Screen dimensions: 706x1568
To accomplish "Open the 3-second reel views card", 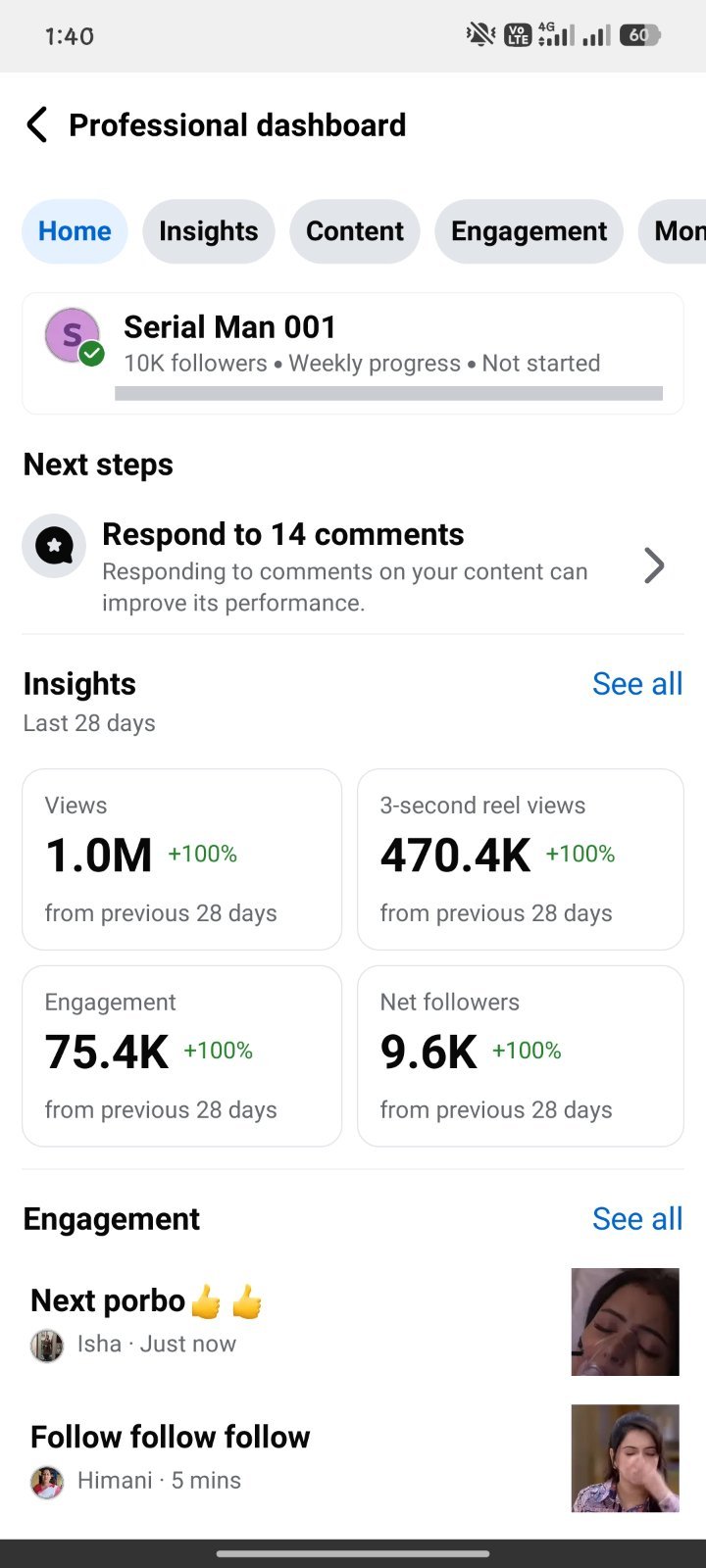I will 521,859.
